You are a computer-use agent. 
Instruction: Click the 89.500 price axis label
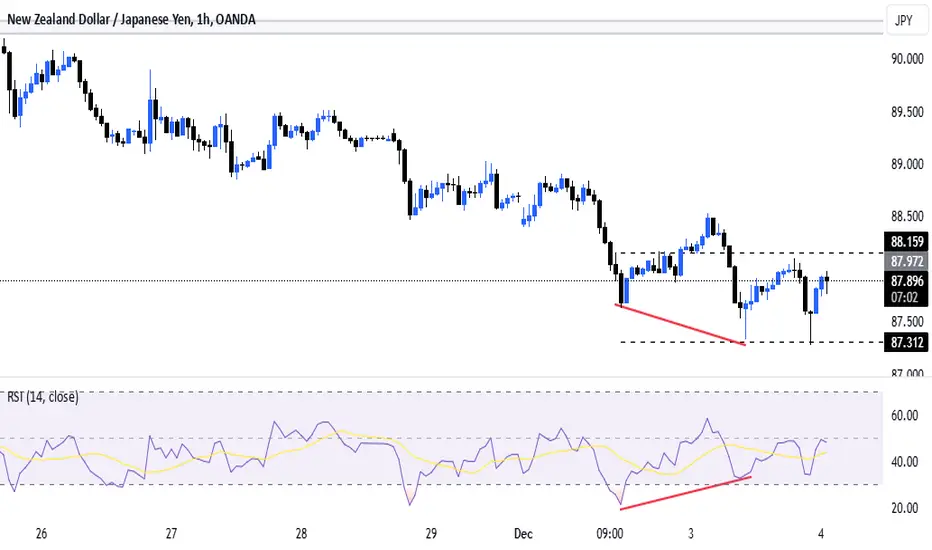pyautogui.click(x=907, y=112)
